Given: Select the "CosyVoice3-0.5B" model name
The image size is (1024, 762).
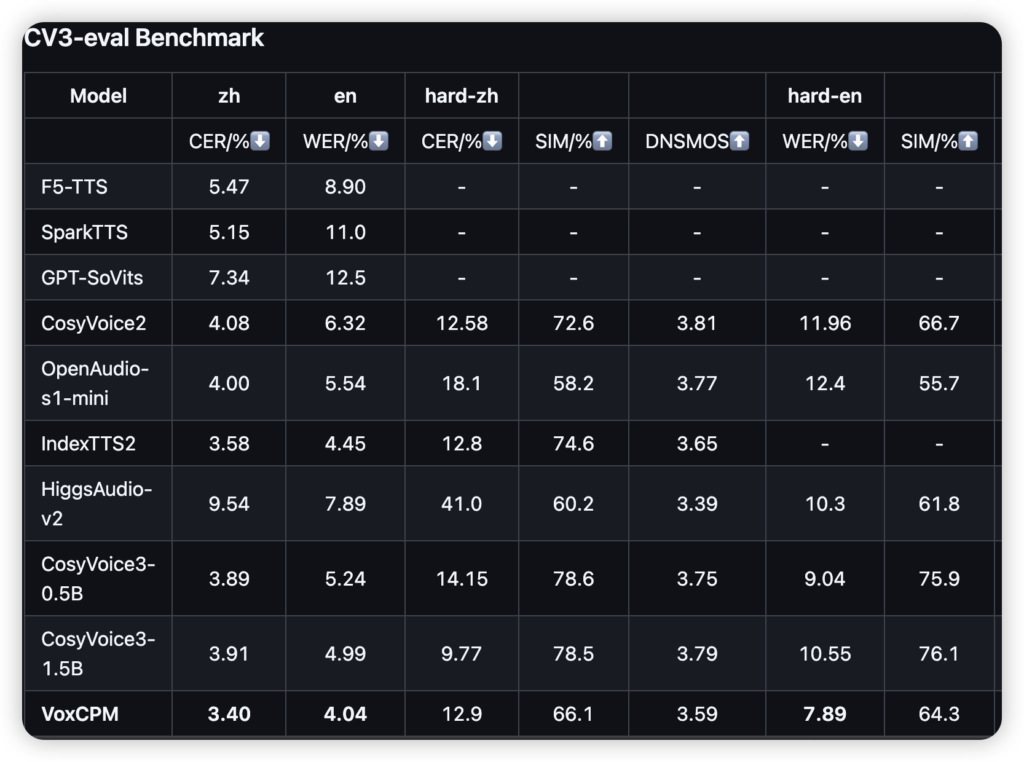Looking at the screenshot, I should (98, 579).
